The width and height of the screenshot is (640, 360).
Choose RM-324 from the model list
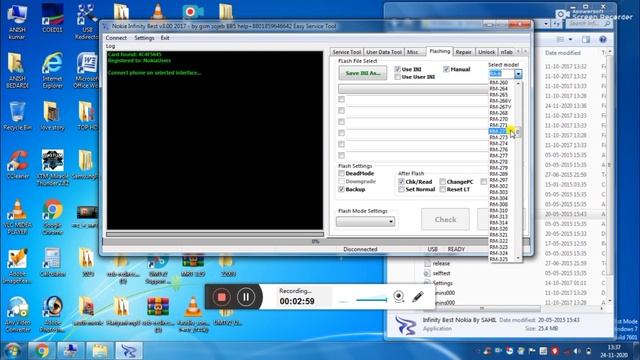tap(499, 253)
